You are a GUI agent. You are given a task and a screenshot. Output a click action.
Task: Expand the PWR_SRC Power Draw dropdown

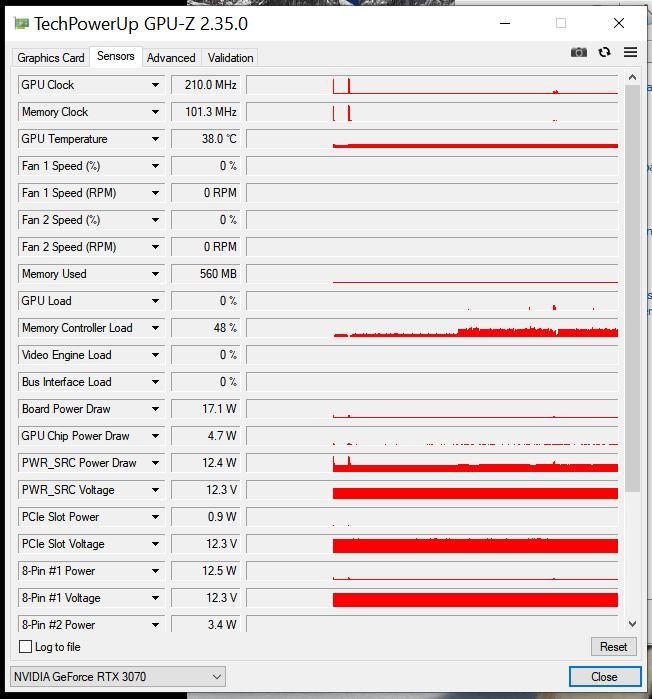tap(155, 463)
